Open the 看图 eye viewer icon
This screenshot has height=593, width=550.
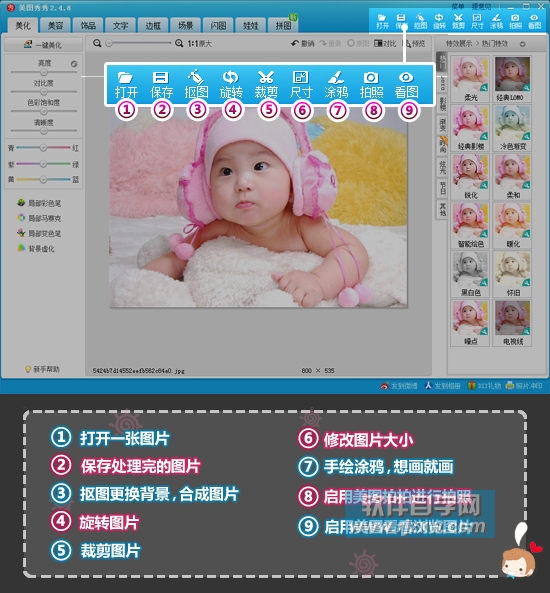(x=534, y=21)
